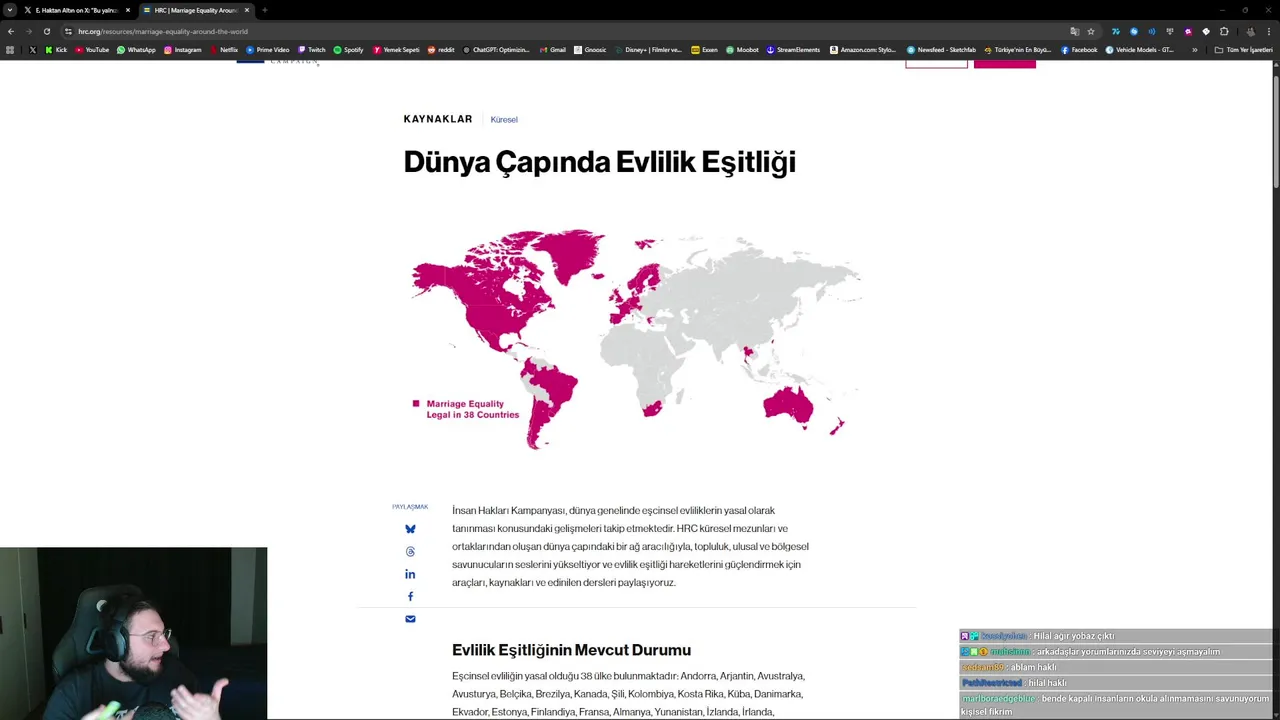Screen dimensions: 1280x720
Task: Open the Yemek Sepeti bookmark
Action: (396, 50)
